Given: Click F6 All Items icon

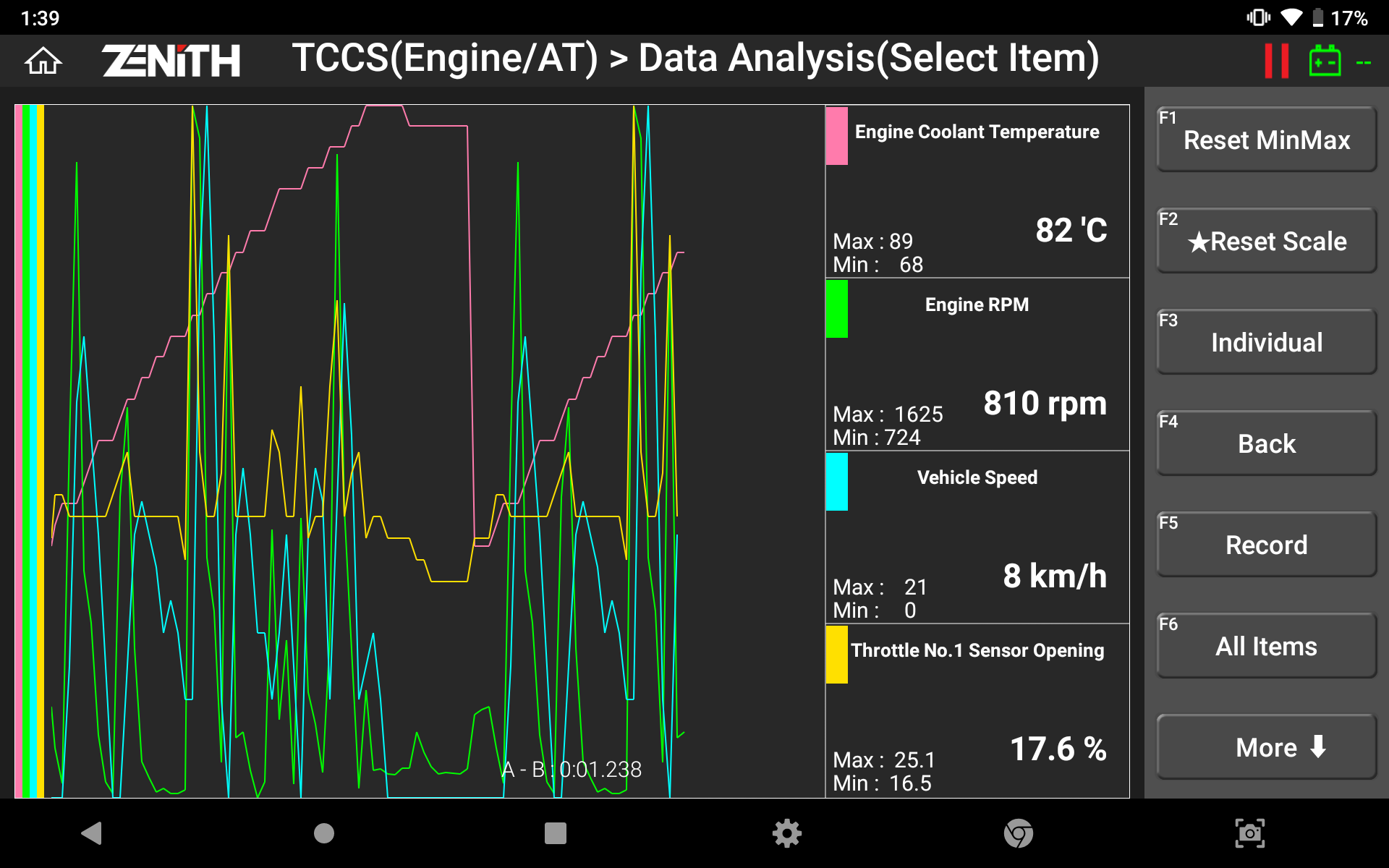Looking at the screenshot, I should click(1265, 646).
